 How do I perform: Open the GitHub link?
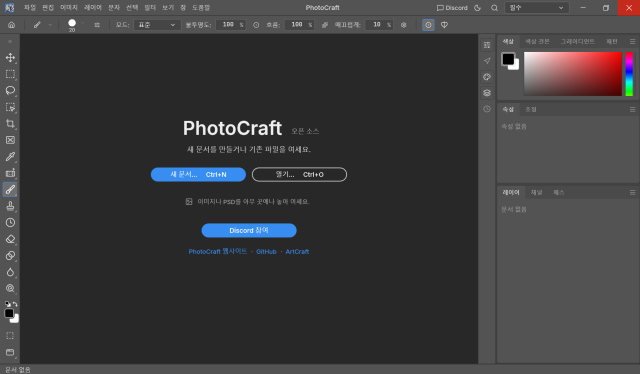(266, 252)
